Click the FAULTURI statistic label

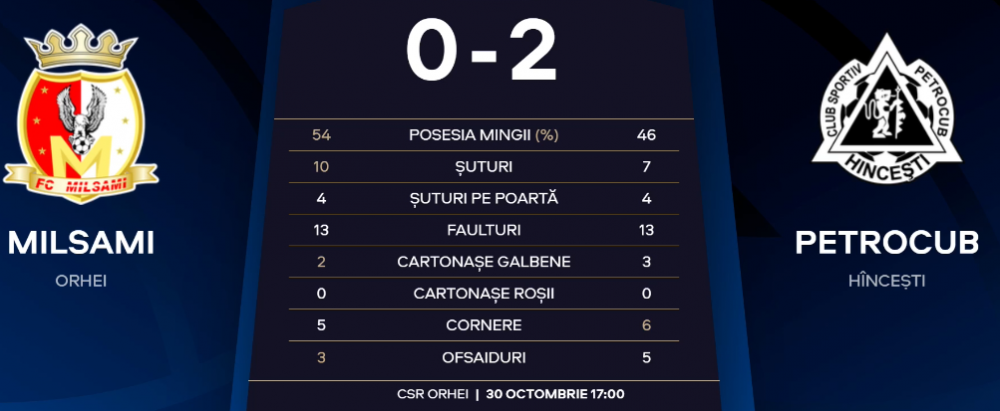click(x=483, y=230)
